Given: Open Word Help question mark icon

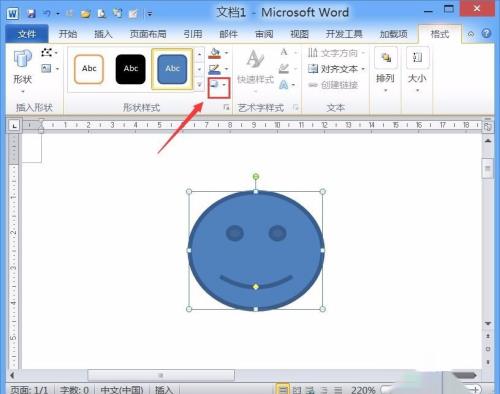Looking at the screenshot, I should click(x=486, y=33).
